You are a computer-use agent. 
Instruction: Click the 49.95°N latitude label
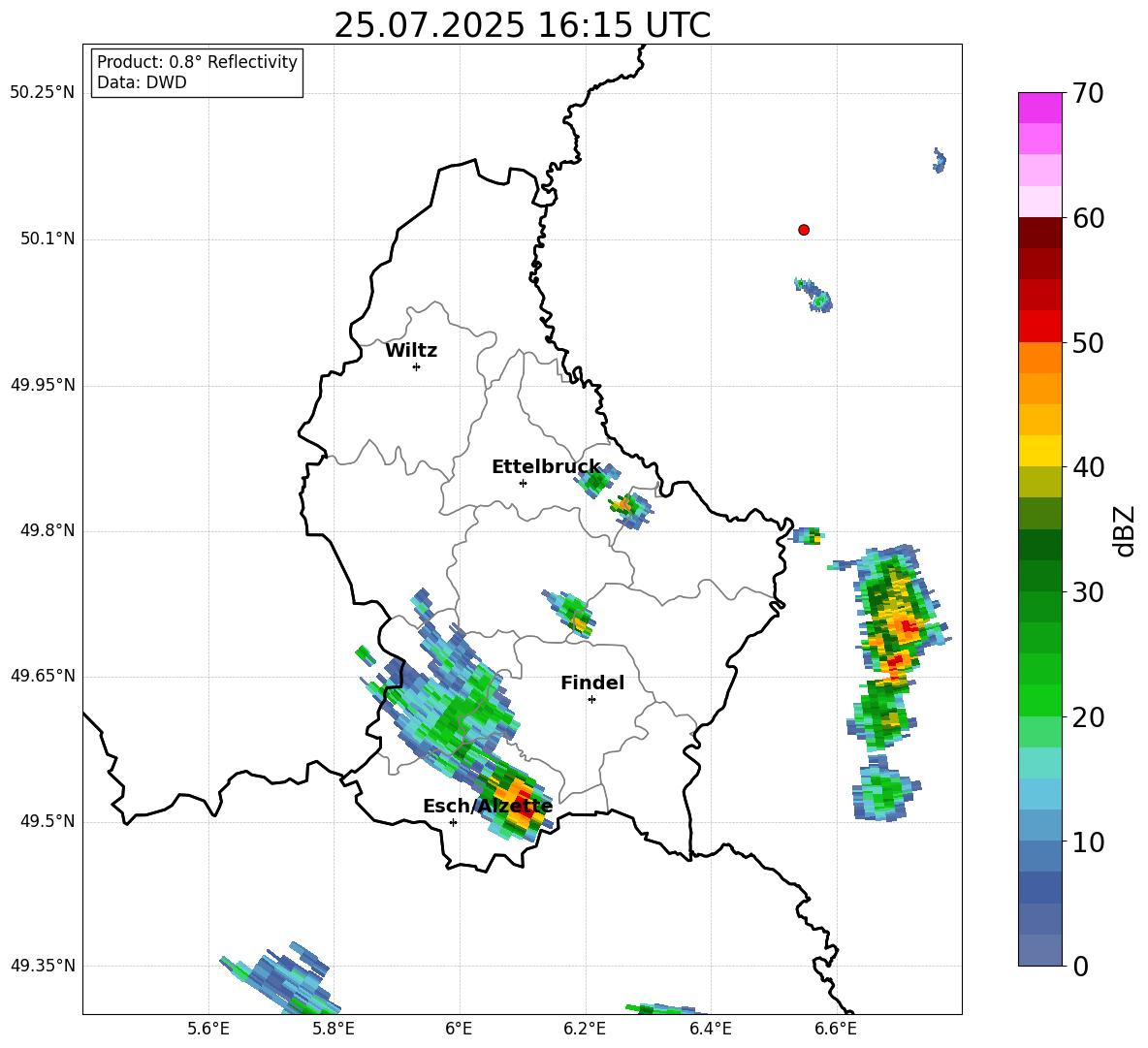coord(43,384)
